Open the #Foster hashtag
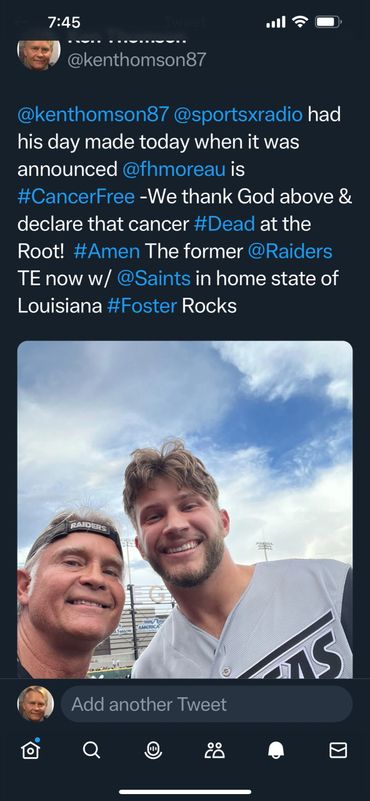Screen dimensions: 370x801 tap(142, 306)
